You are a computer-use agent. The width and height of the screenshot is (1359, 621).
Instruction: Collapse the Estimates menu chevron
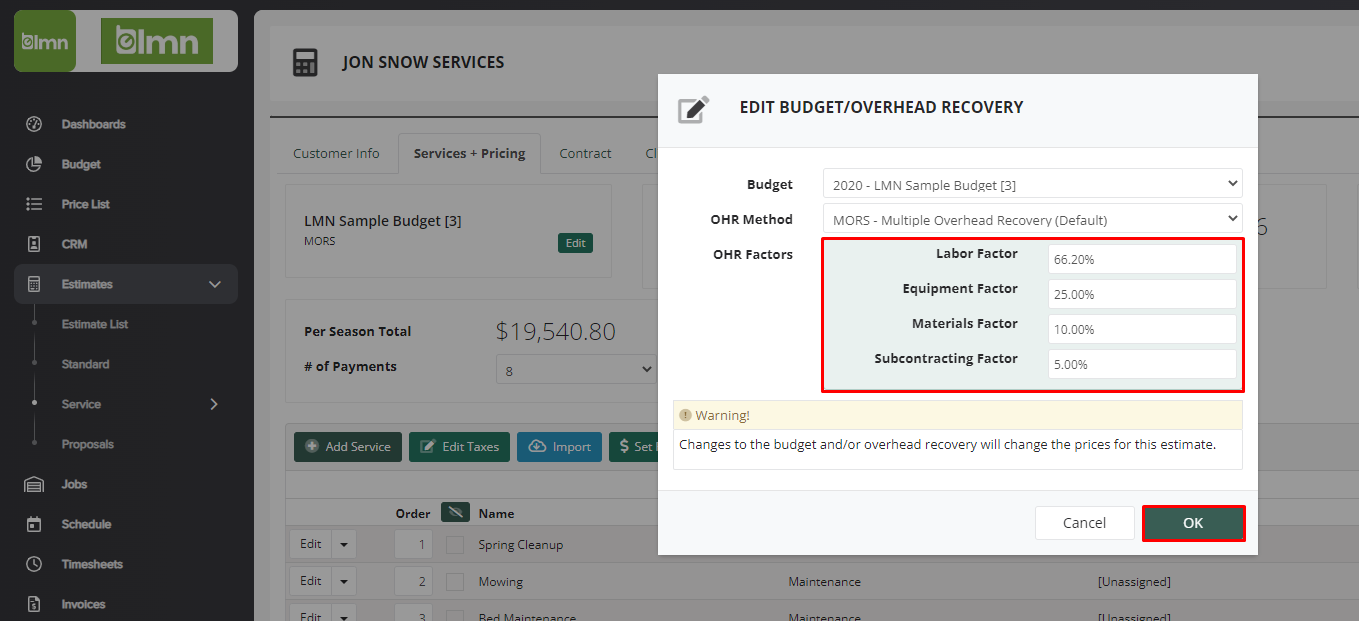click(x=215, y=284)
